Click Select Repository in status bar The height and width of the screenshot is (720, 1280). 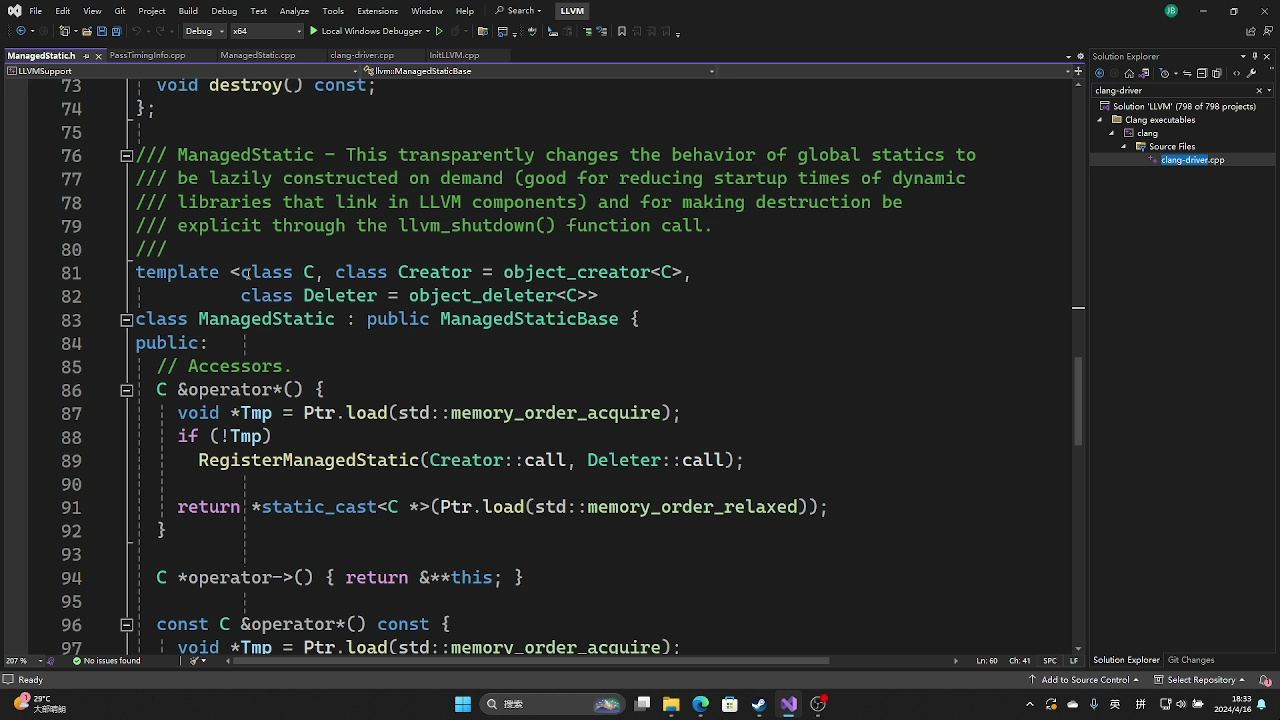[1201, 680]
